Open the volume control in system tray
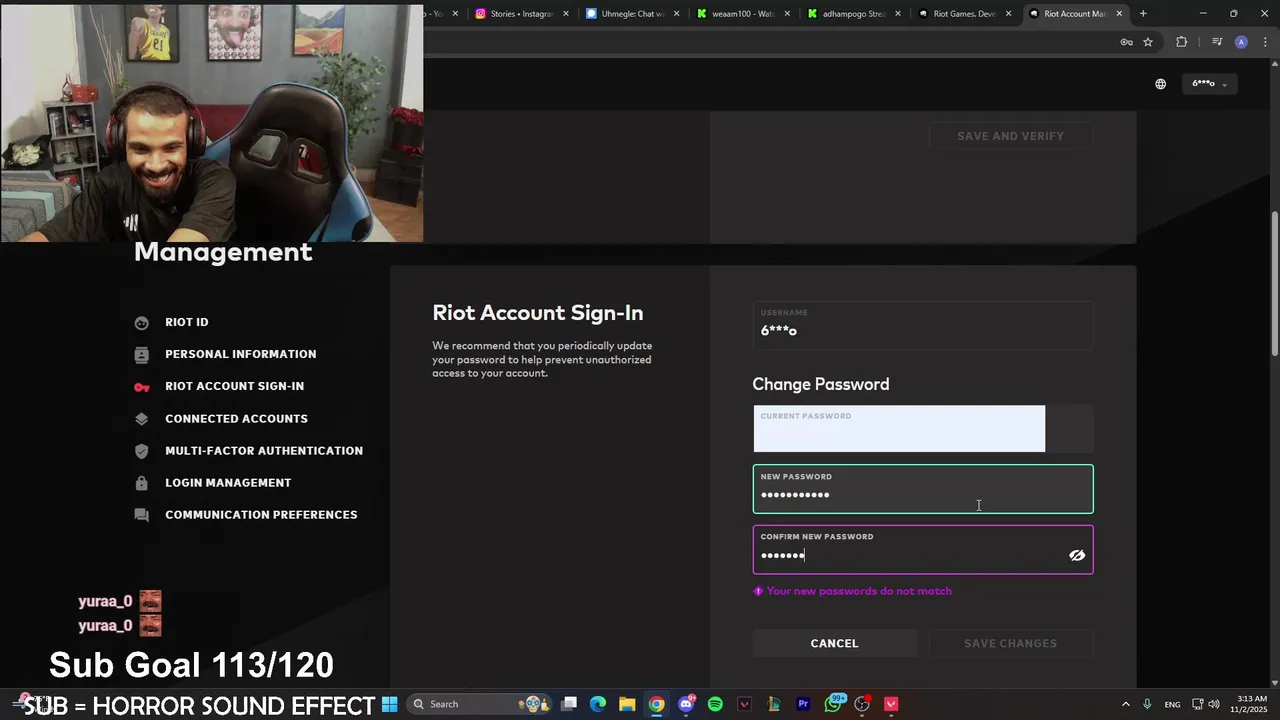The height and width of the screenshot is (720, 1280). [1213, 704]
